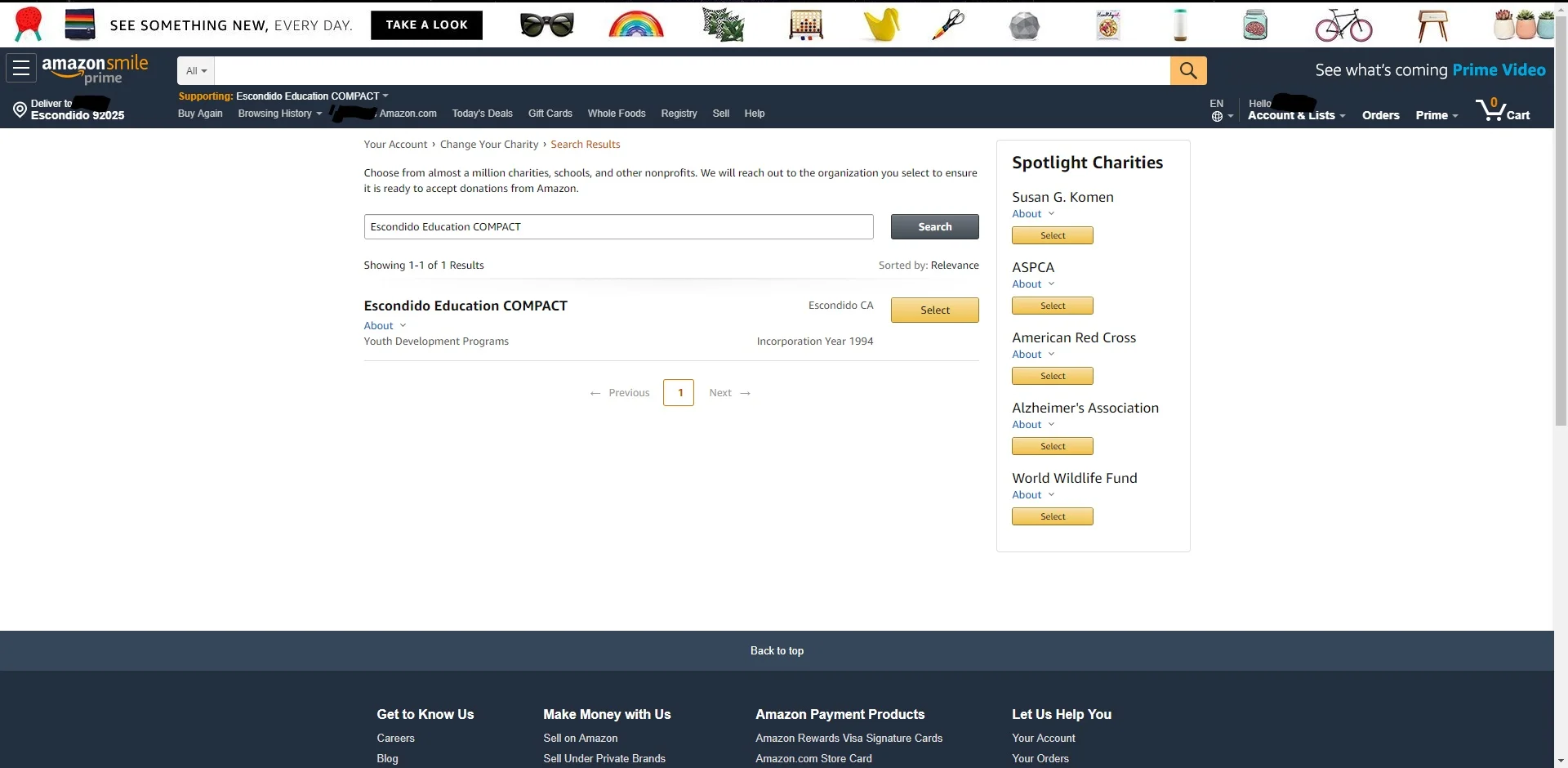Click the striped wallet product in banner
The height and width of the screenshot is (768, 1568).
tap(80, 25)
